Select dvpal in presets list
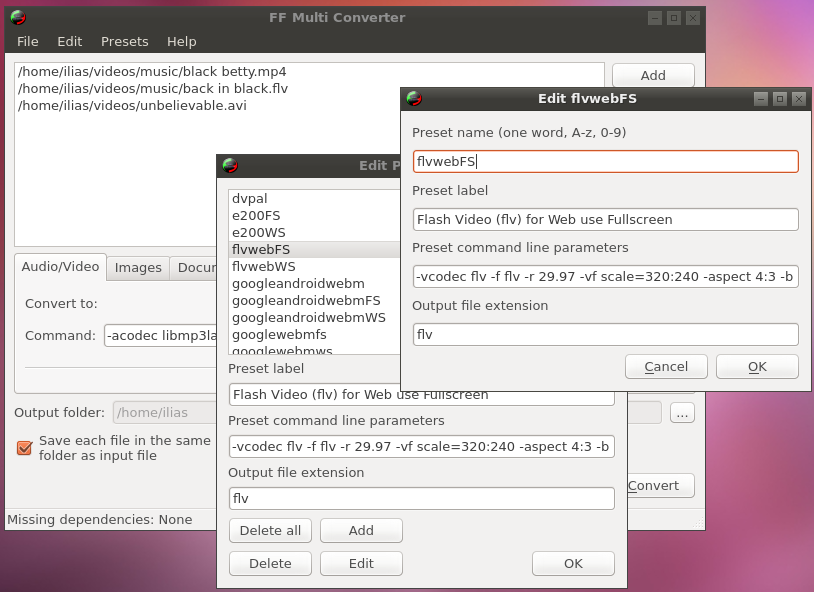814x592 pixels. pyautogui.click(x=314, y=199)
